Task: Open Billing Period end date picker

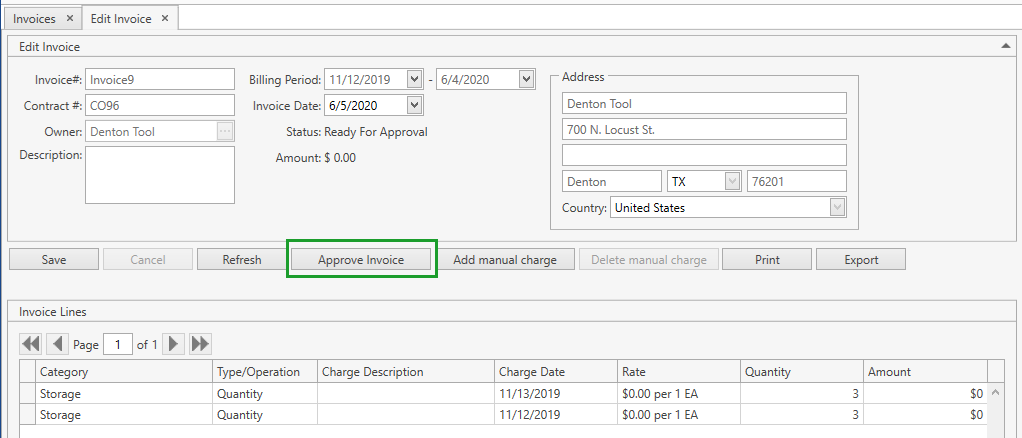Action: 527,80
